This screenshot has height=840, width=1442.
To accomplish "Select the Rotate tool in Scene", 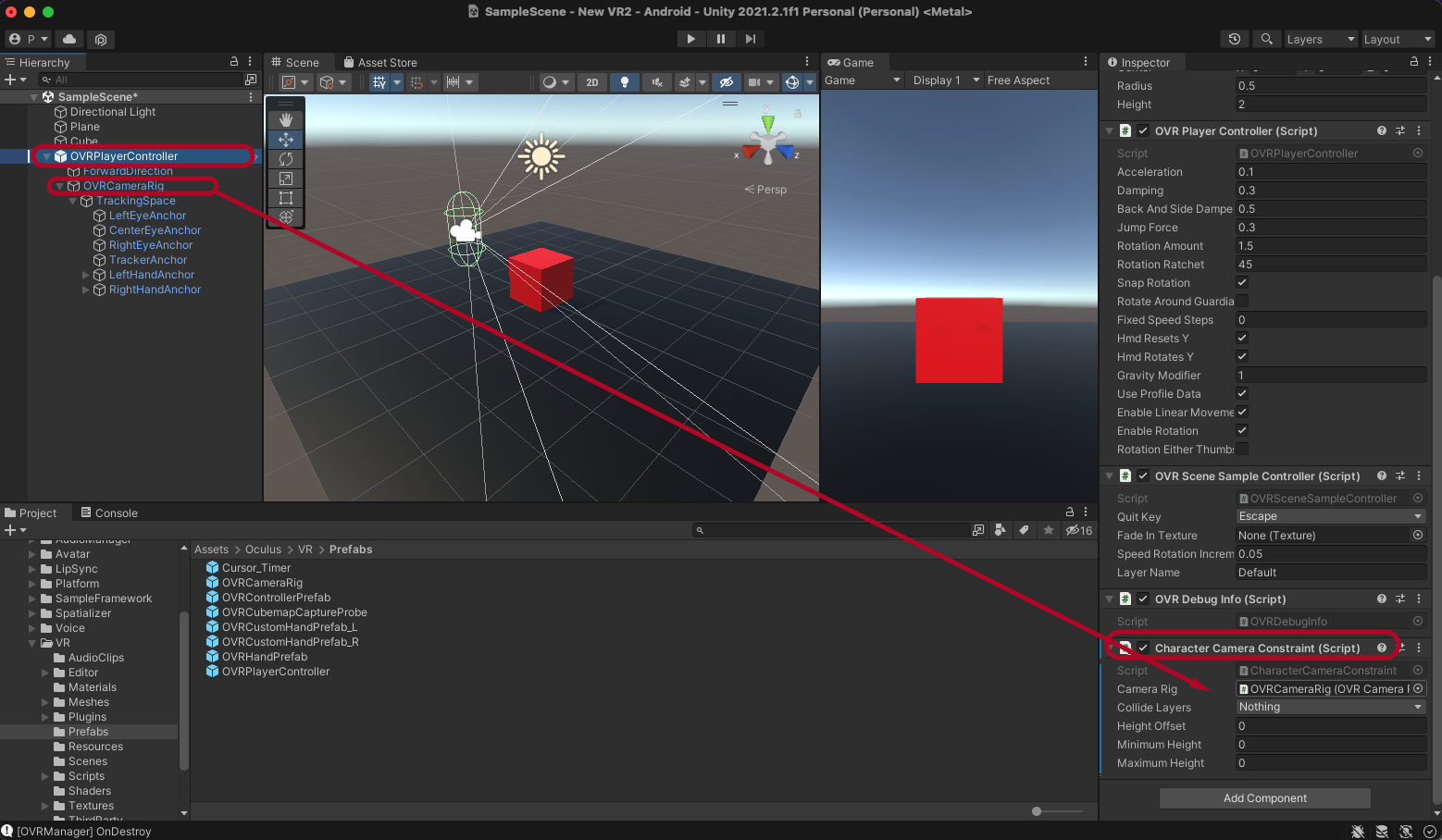I will (286, 159).
